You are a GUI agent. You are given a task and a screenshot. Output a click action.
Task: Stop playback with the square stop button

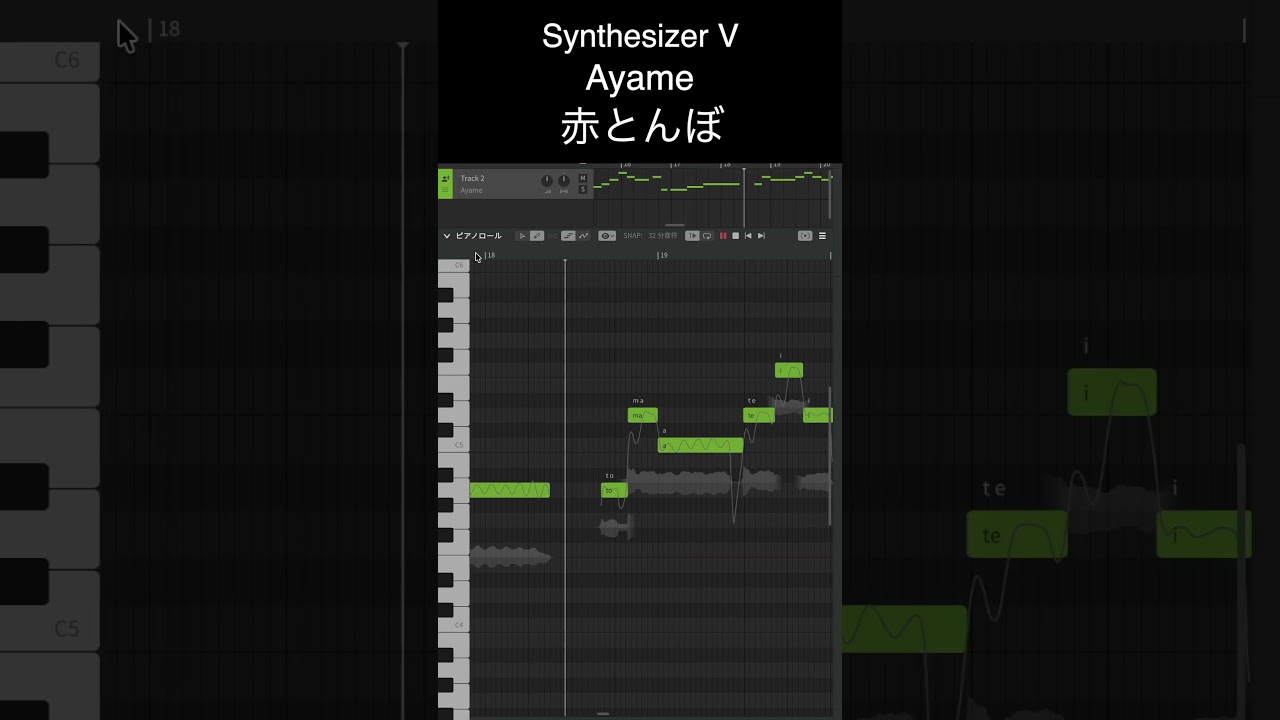735,236
